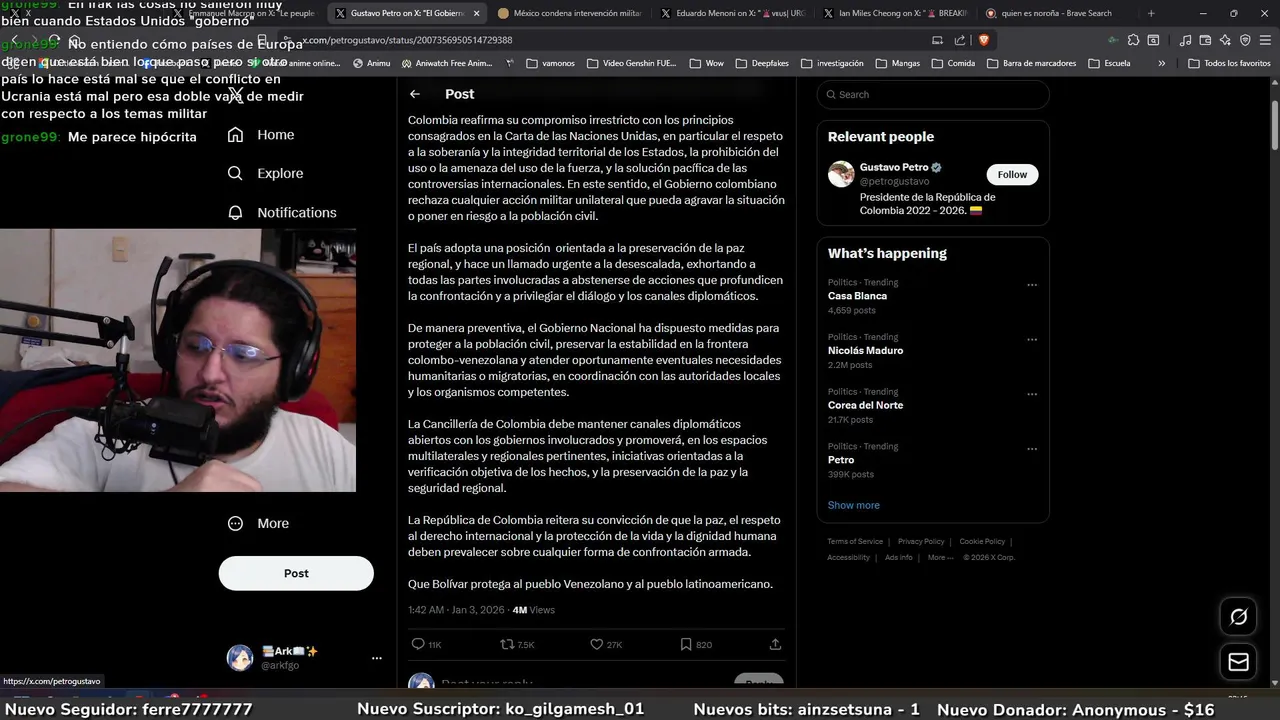The height and width of the screenshot is (720, 1280).
Task: Click the Post compose button
Action: (296, 573)
